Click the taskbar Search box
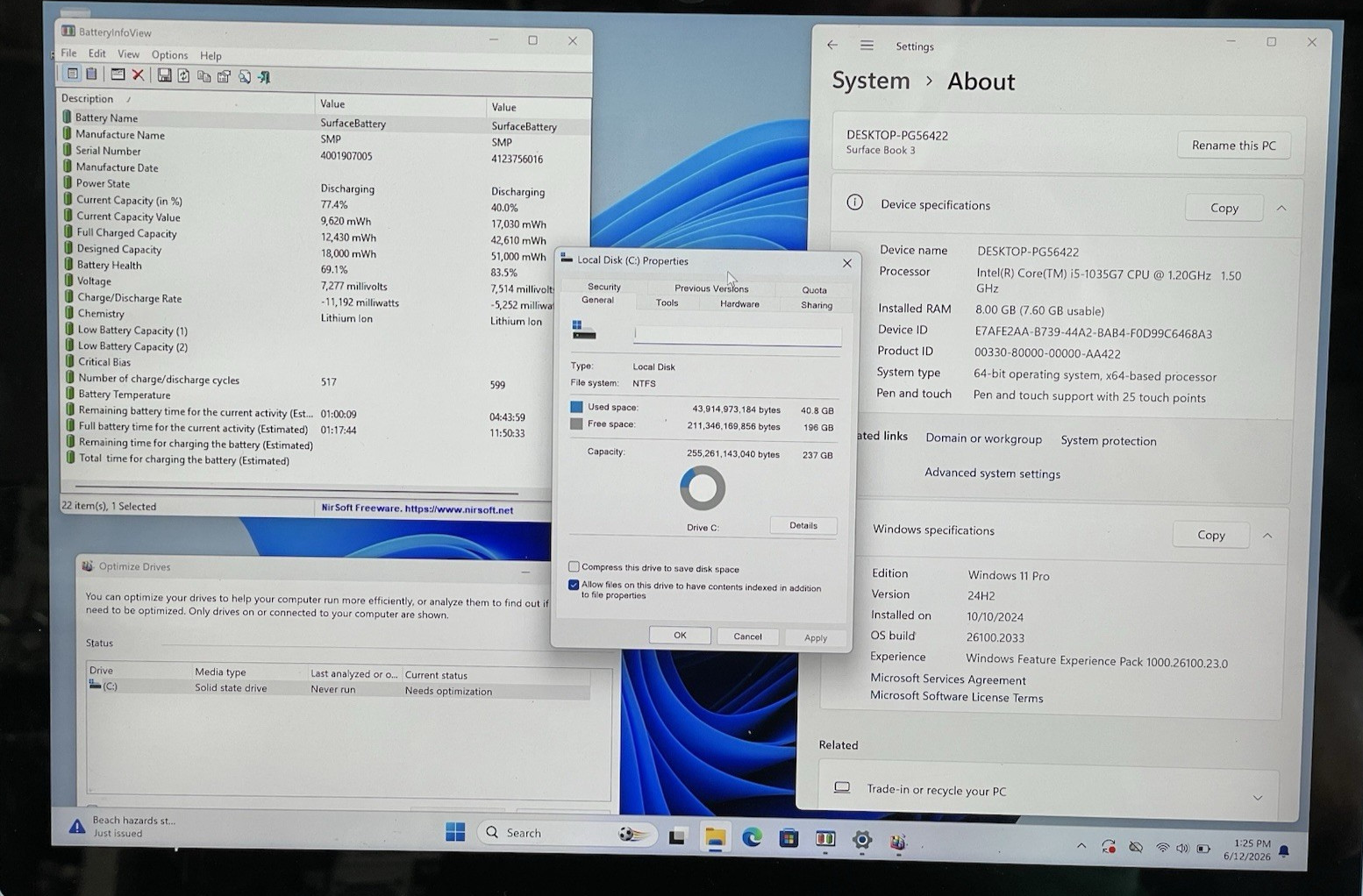This screenshot has height=896, width=1363. click(566, 833)
